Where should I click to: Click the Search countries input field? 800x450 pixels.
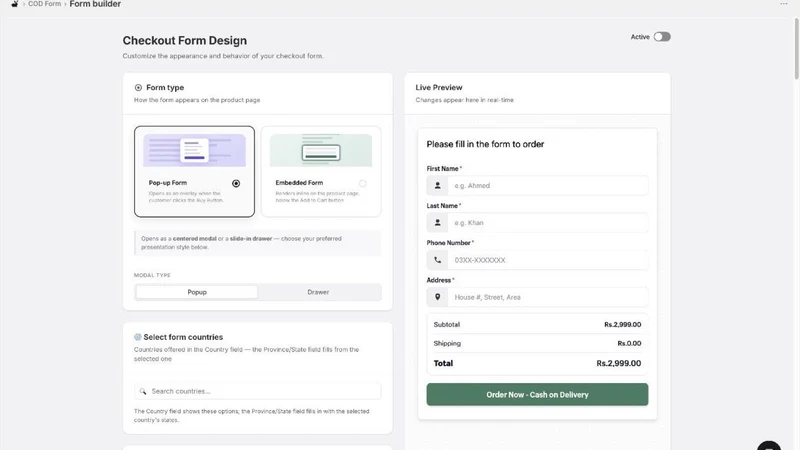coord(258,391)
